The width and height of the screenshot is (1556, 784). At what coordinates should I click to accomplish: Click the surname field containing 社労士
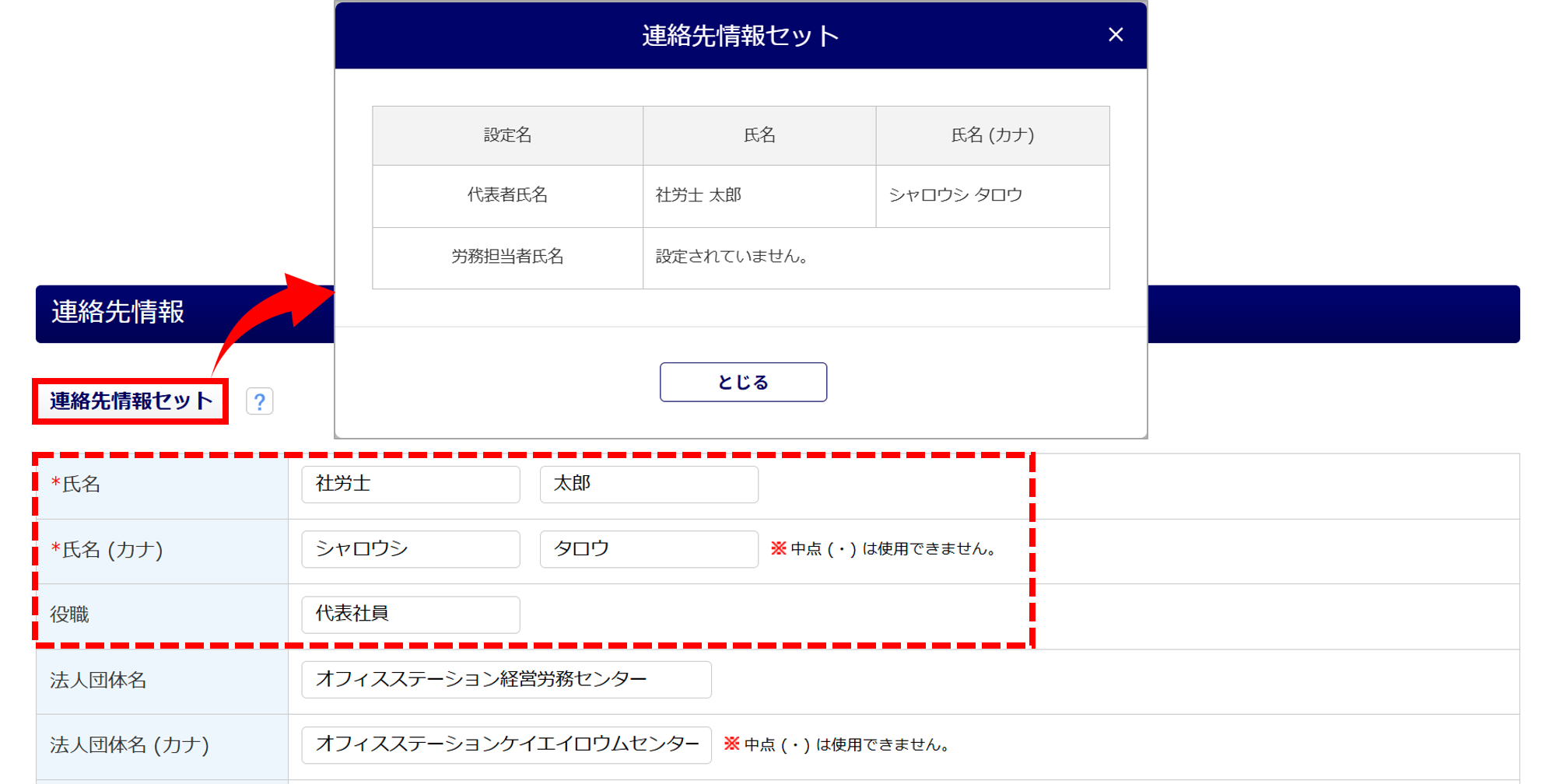click(x=411, y=484)
